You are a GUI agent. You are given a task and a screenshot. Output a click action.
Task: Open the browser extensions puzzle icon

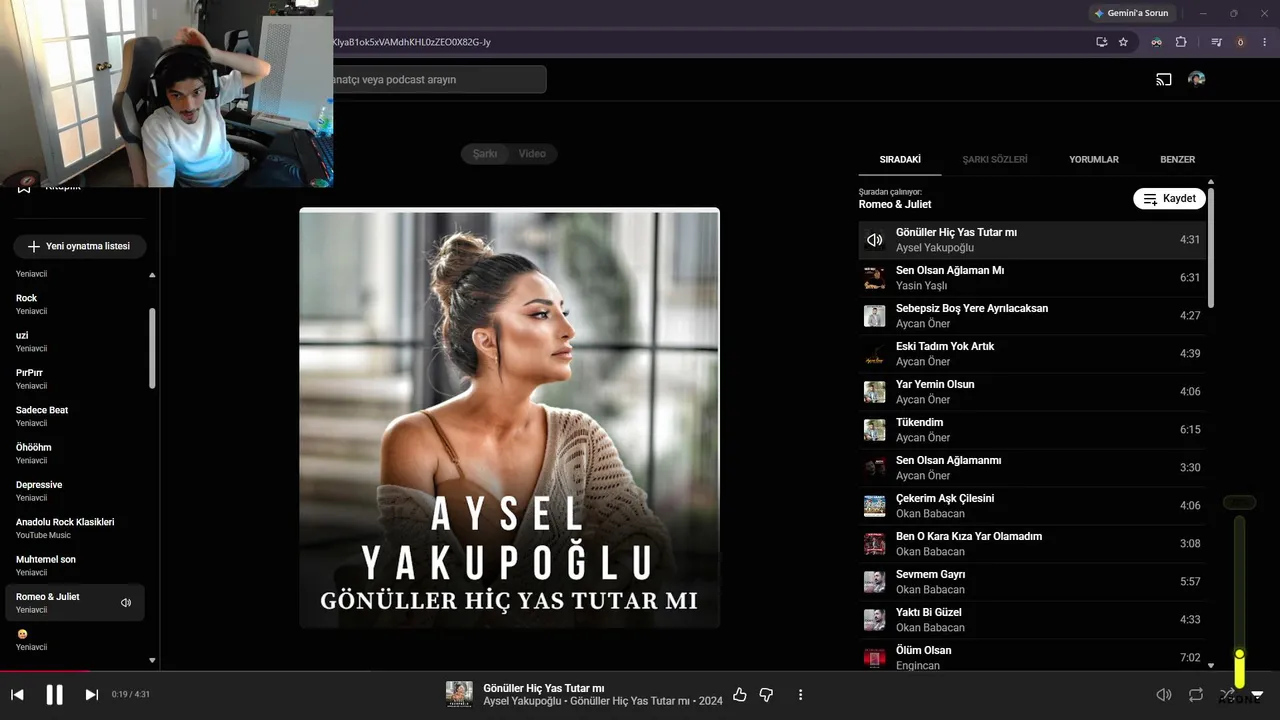pyautogui.click(x=1181, y=42)
